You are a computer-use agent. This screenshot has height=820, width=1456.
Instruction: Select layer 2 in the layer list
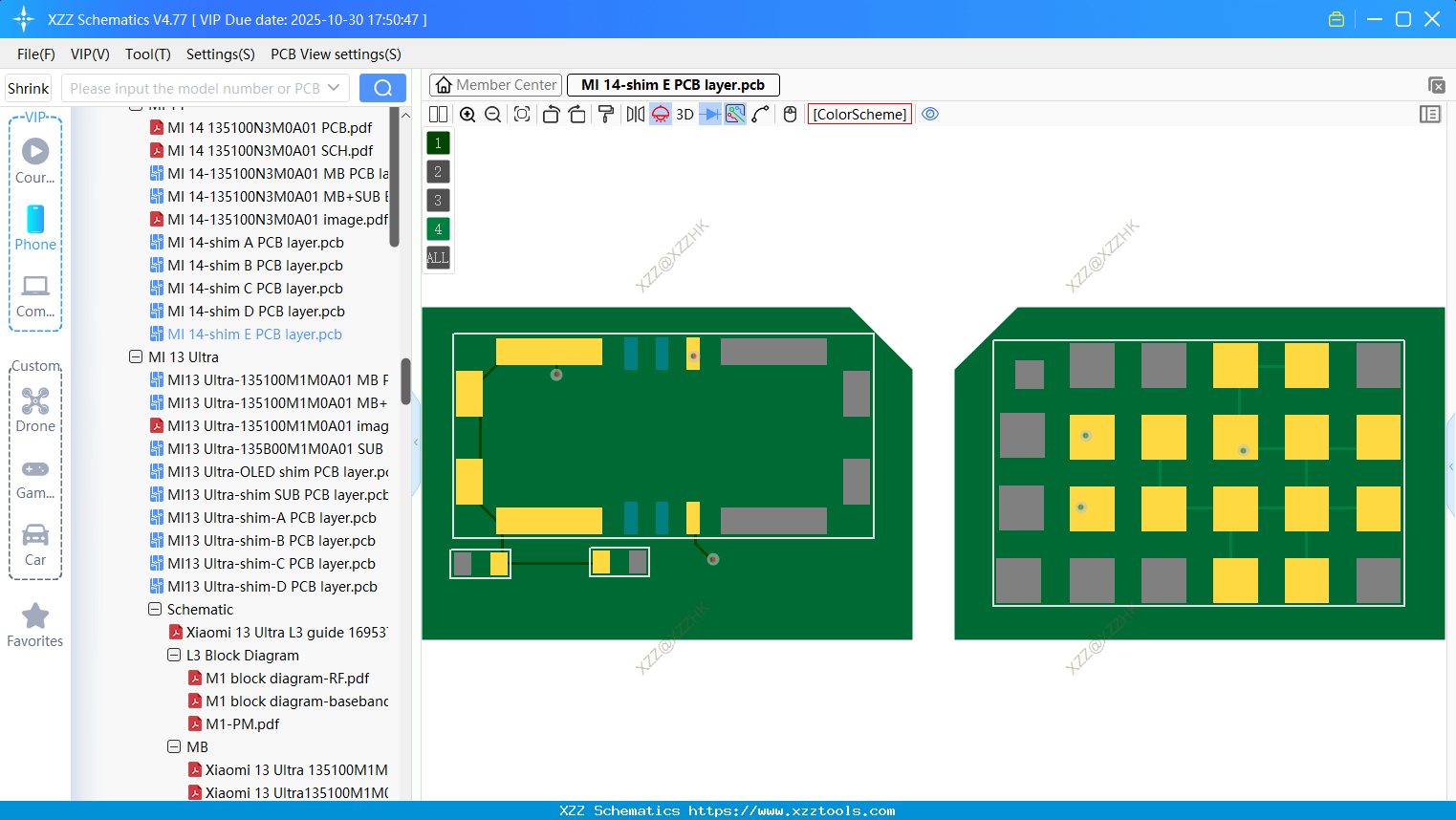pyautogui.click(x=437, y=171)
